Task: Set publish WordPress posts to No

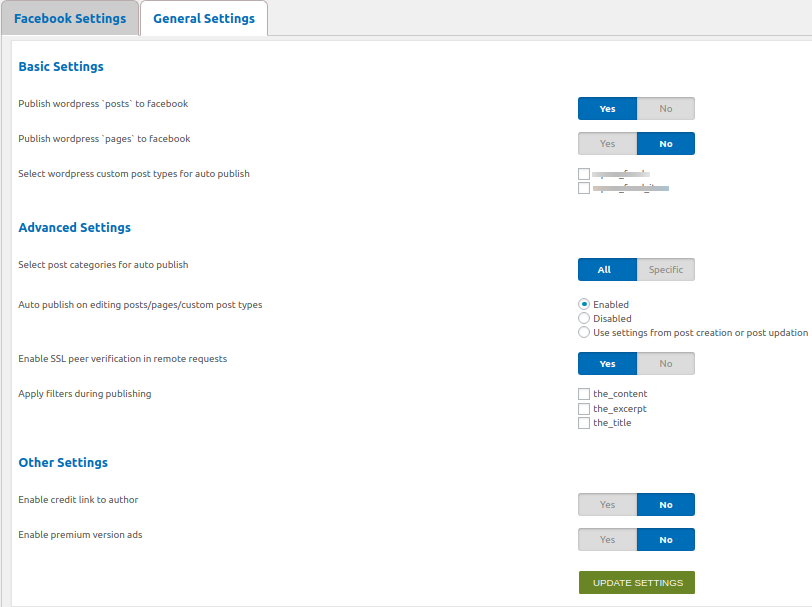Action: coord(666,109)
